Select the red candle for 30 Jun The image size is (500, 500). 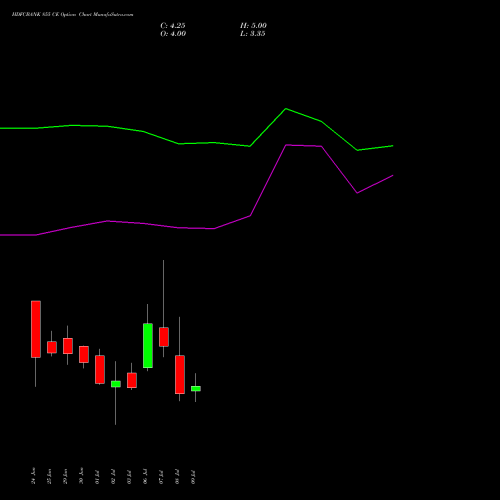point(84,354)
